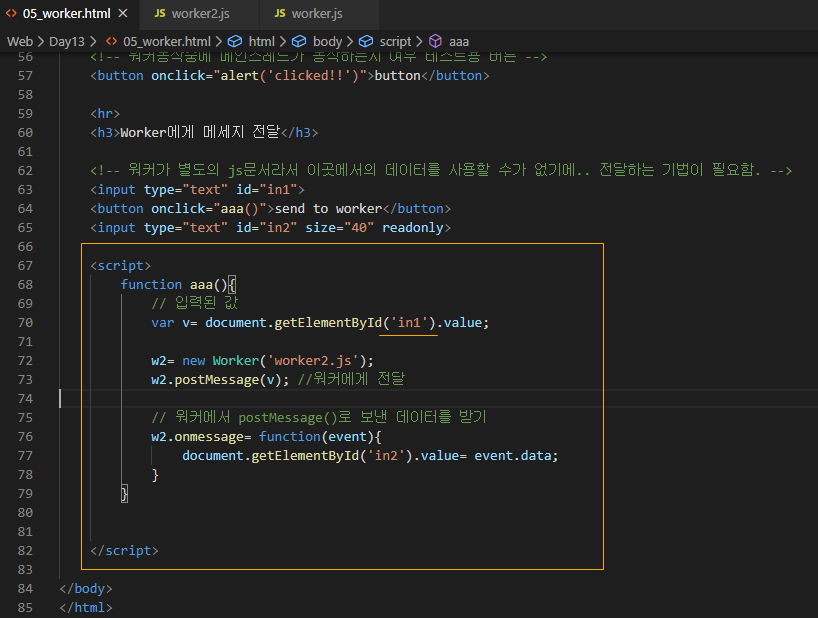Viewport: 818px width, 618px height.
Task: Click 'function aaa(){' declaration text
Action: (178, 285)
